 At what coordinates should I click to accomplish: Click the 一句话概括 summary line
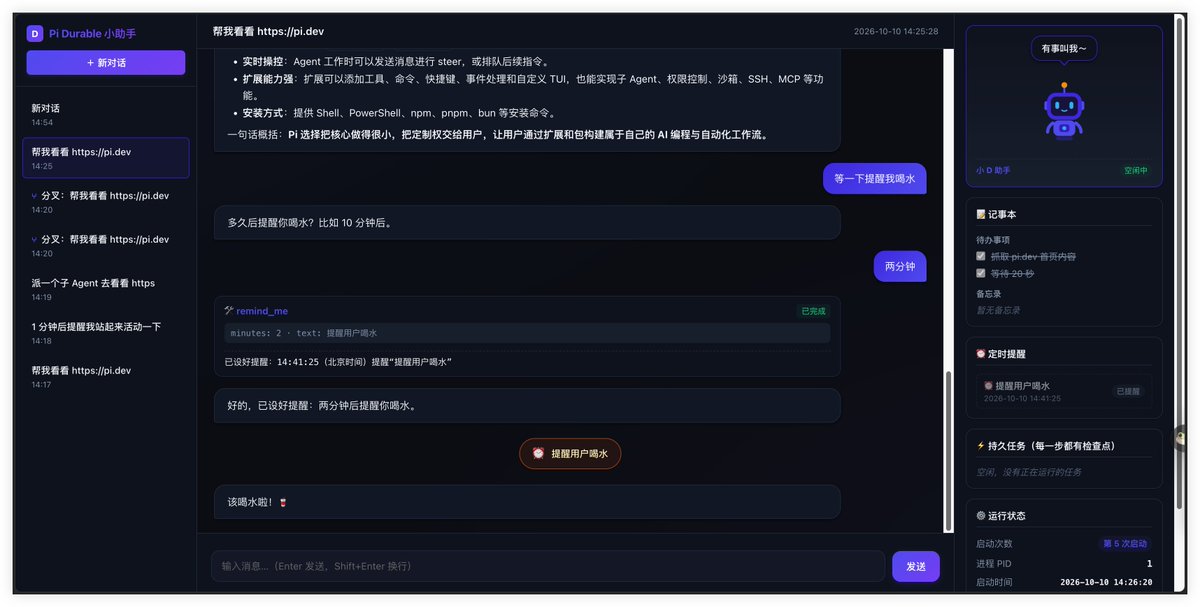pyautogui.click(x=498, y=134)
